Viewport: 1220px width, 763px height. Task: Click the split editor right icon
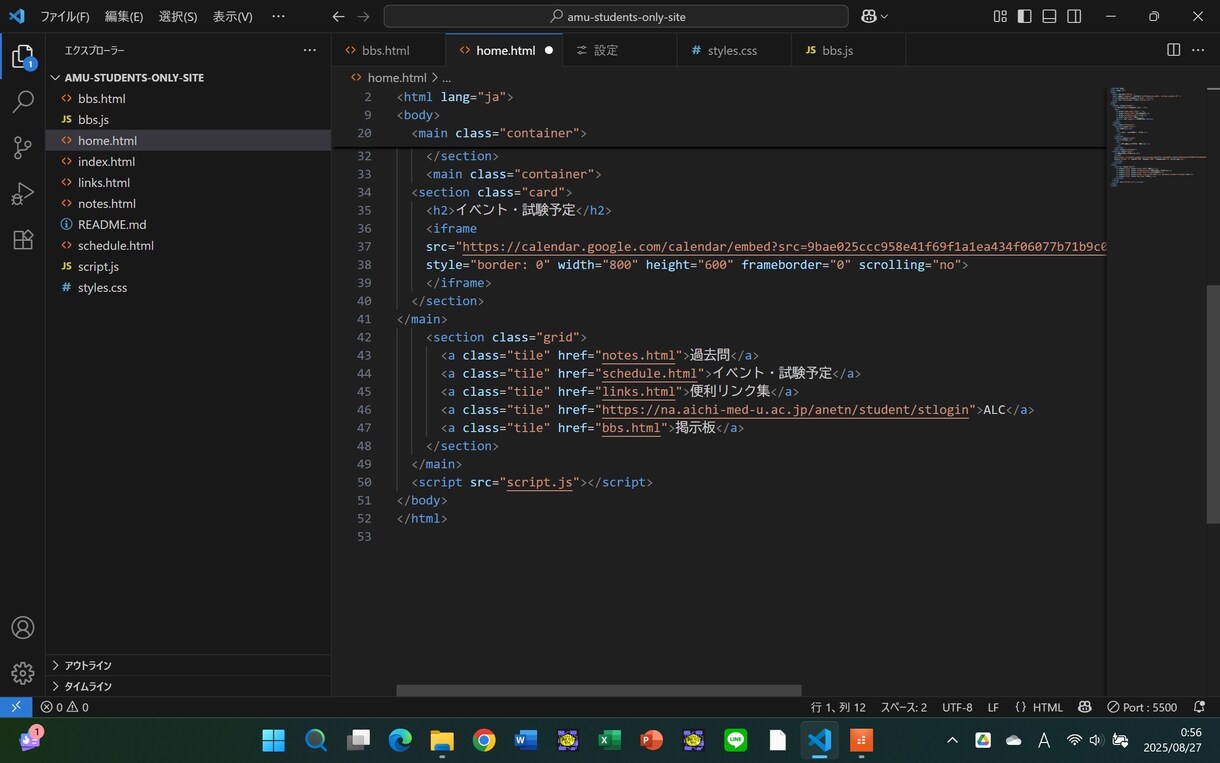(x=1174, y=50)
